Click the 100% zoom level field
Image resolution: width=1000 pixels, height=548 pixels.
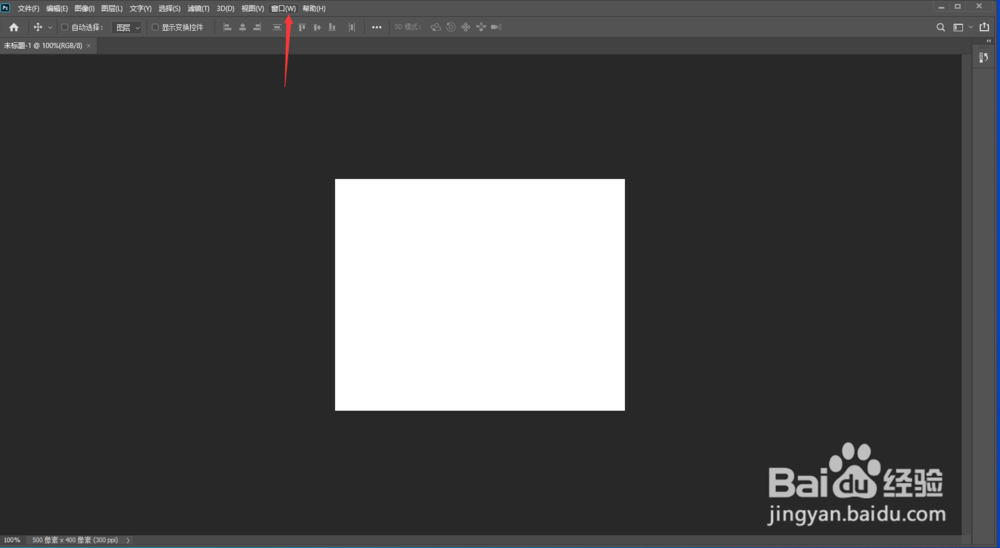(11, 540)
